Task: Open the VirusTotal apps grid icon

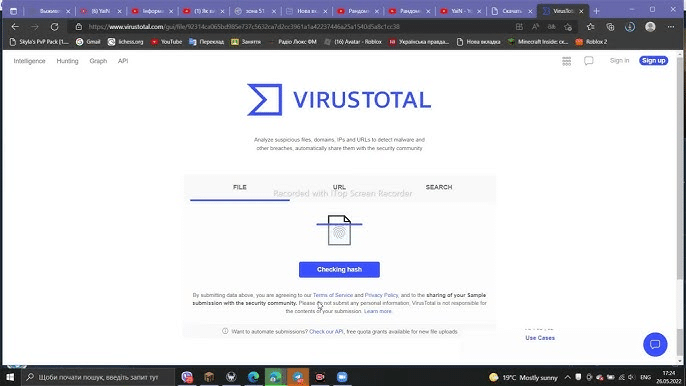Action: pyautogui.click(x=566, y=61)
